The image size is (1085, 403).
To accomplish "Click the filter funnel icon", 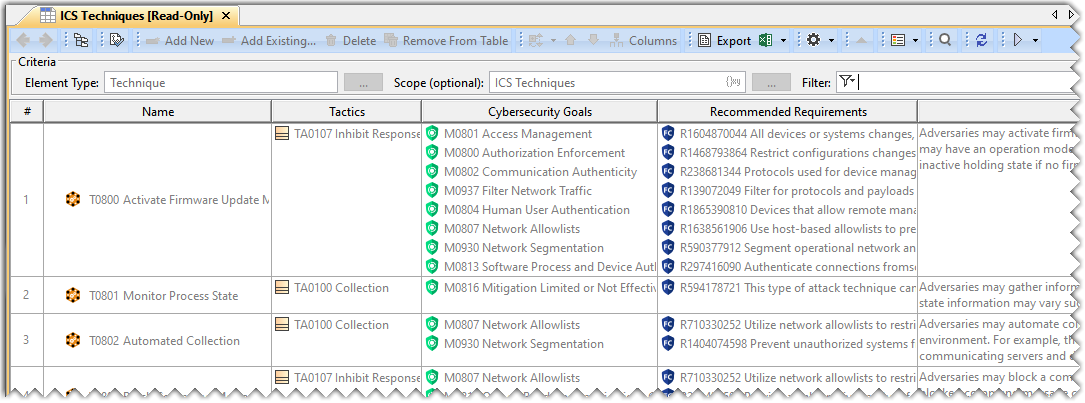I will (846, 82).
